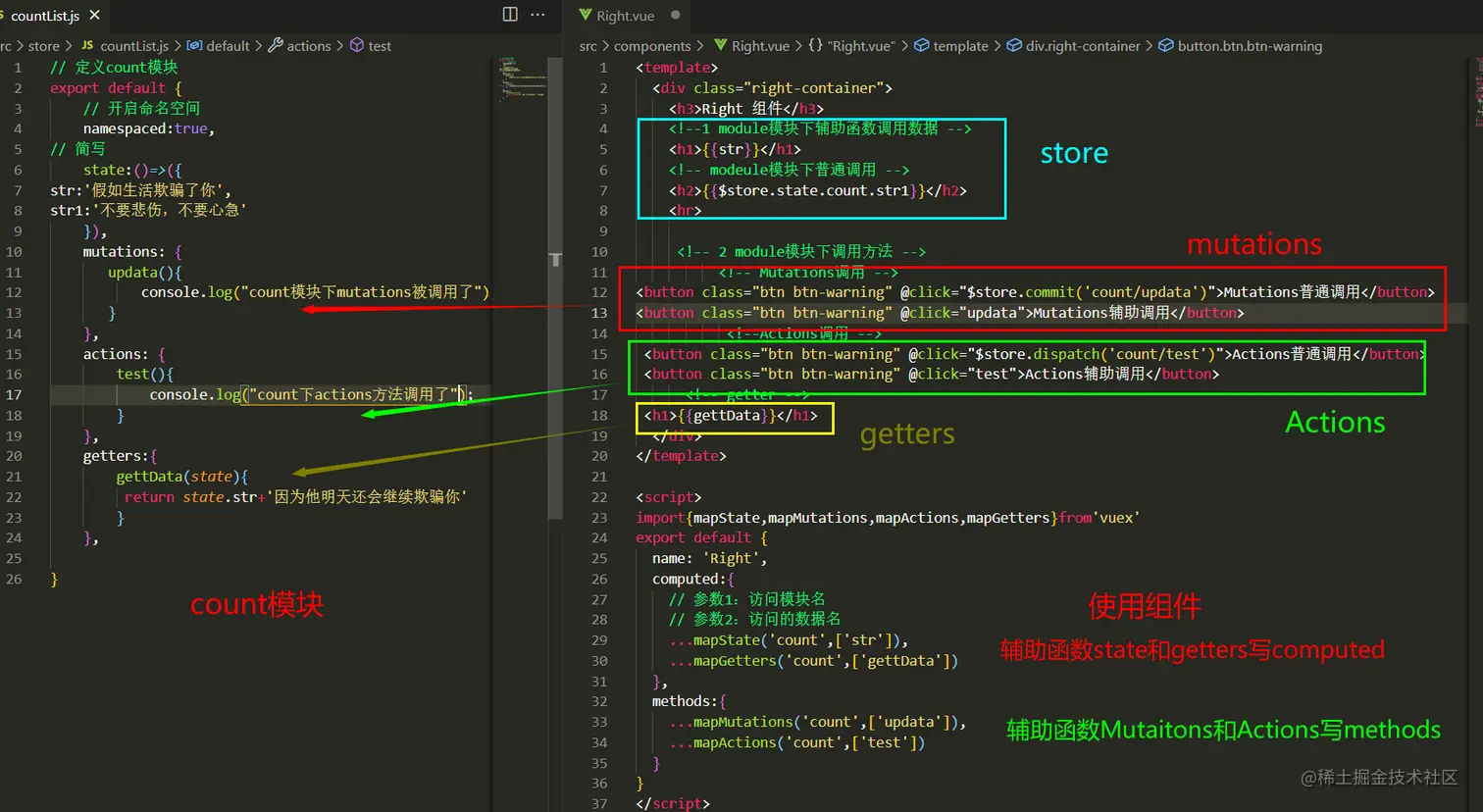The height and width of the screenshot is (812, 1483).
Task: Click the unsaved dot on the Right.vue tab
Action: [676, 15]
